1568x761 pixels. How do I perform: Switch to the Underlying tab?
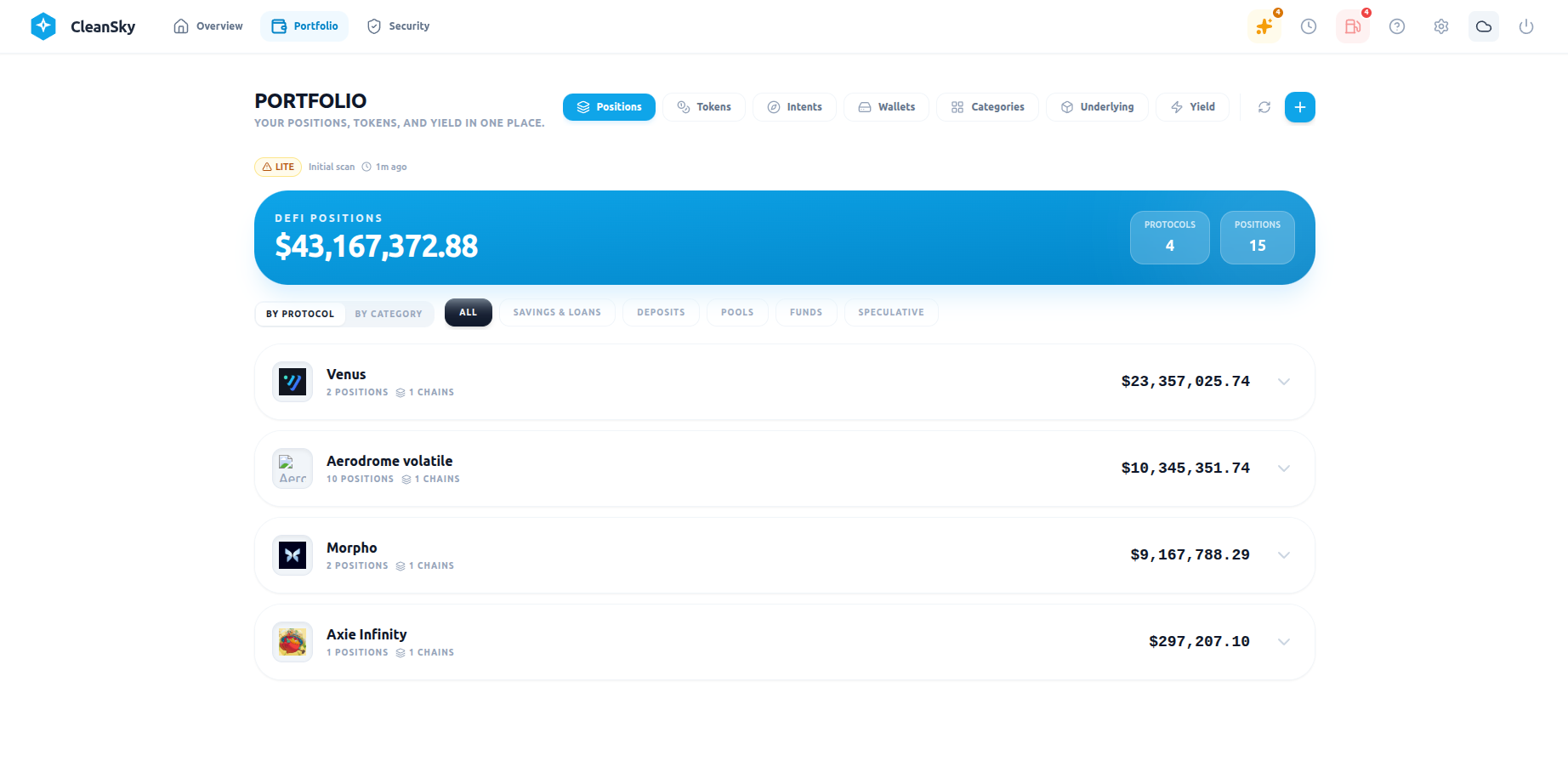(1097, 107)
